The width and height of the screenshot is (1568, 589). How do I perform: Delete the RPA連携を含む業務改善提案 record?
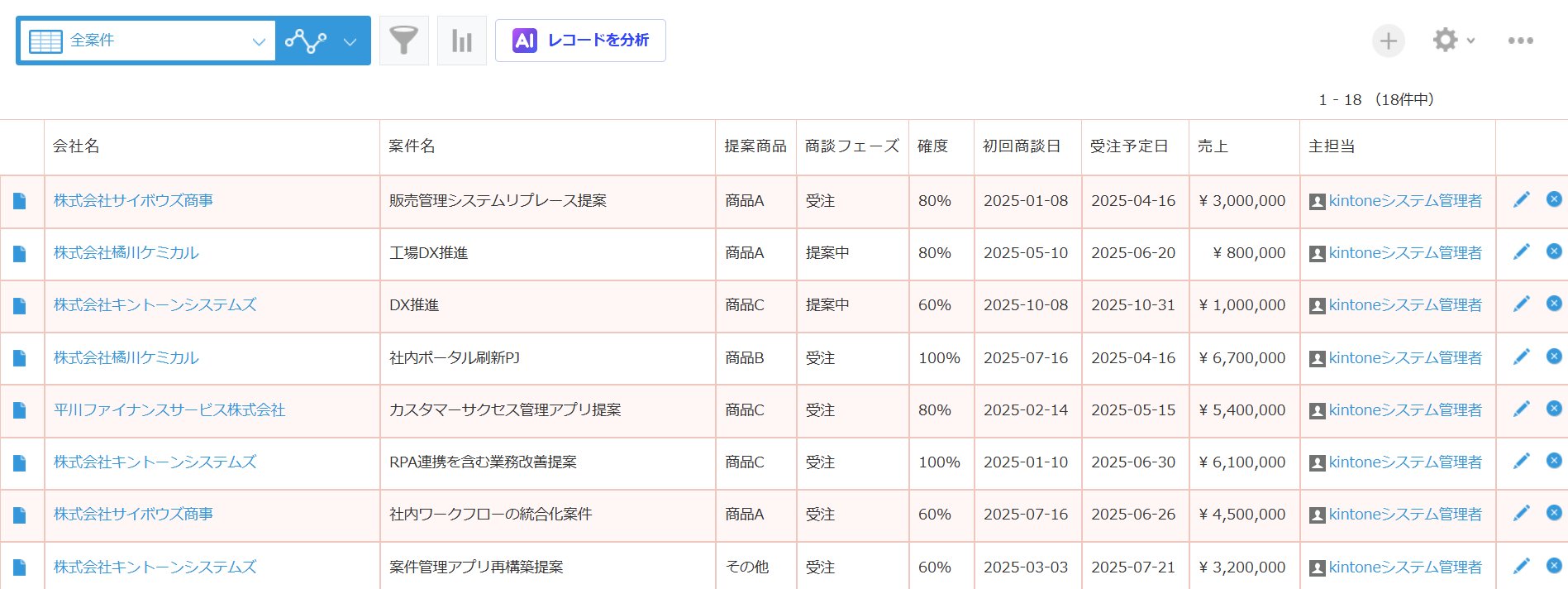coord(1554,461)
